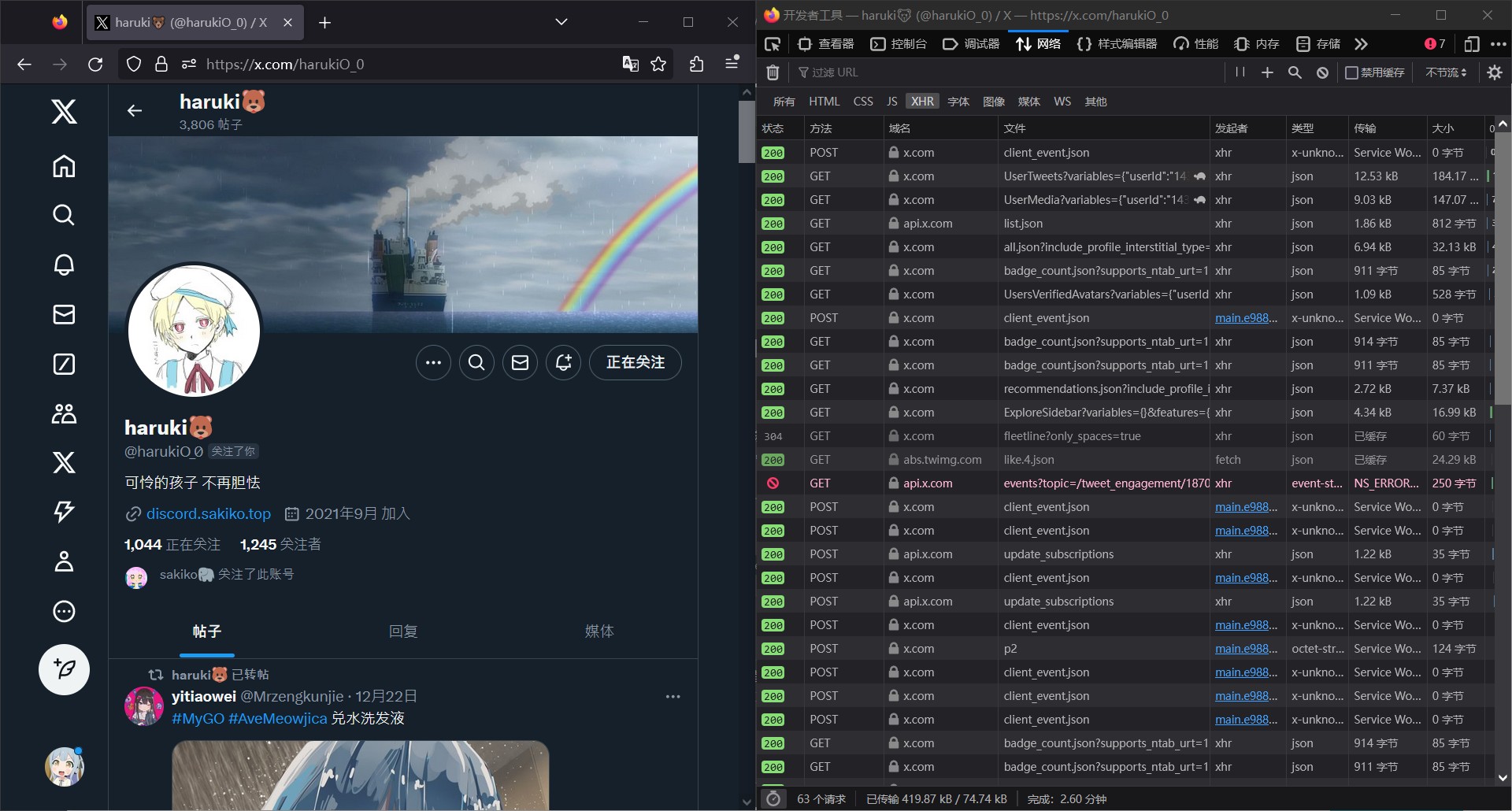Pause network recording in devtools
The image size is (1512, 811).
[x=1240, y=72]
